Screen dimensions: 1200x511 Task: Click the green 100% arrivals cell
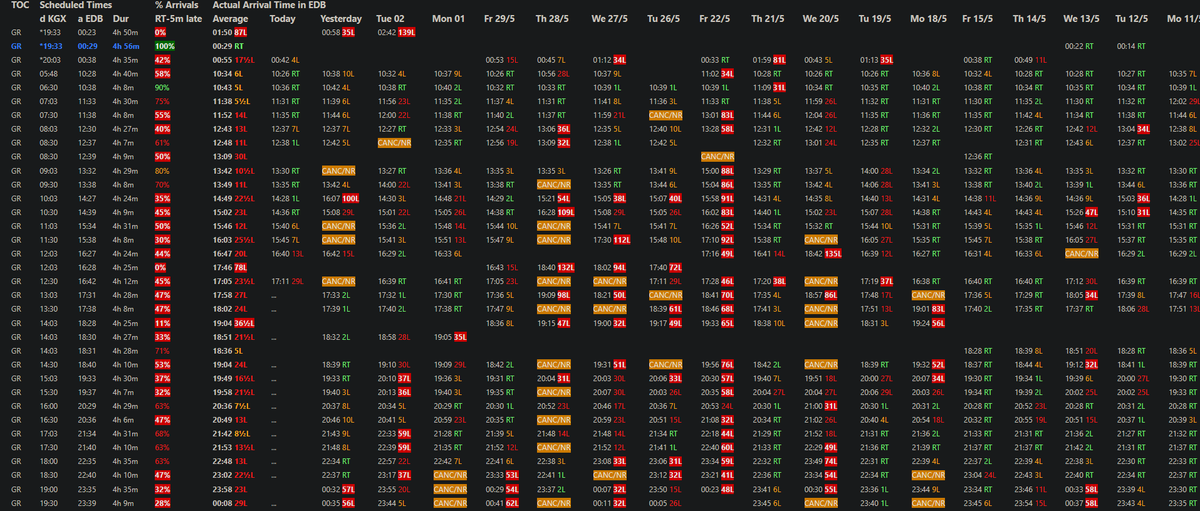(165, 47)
